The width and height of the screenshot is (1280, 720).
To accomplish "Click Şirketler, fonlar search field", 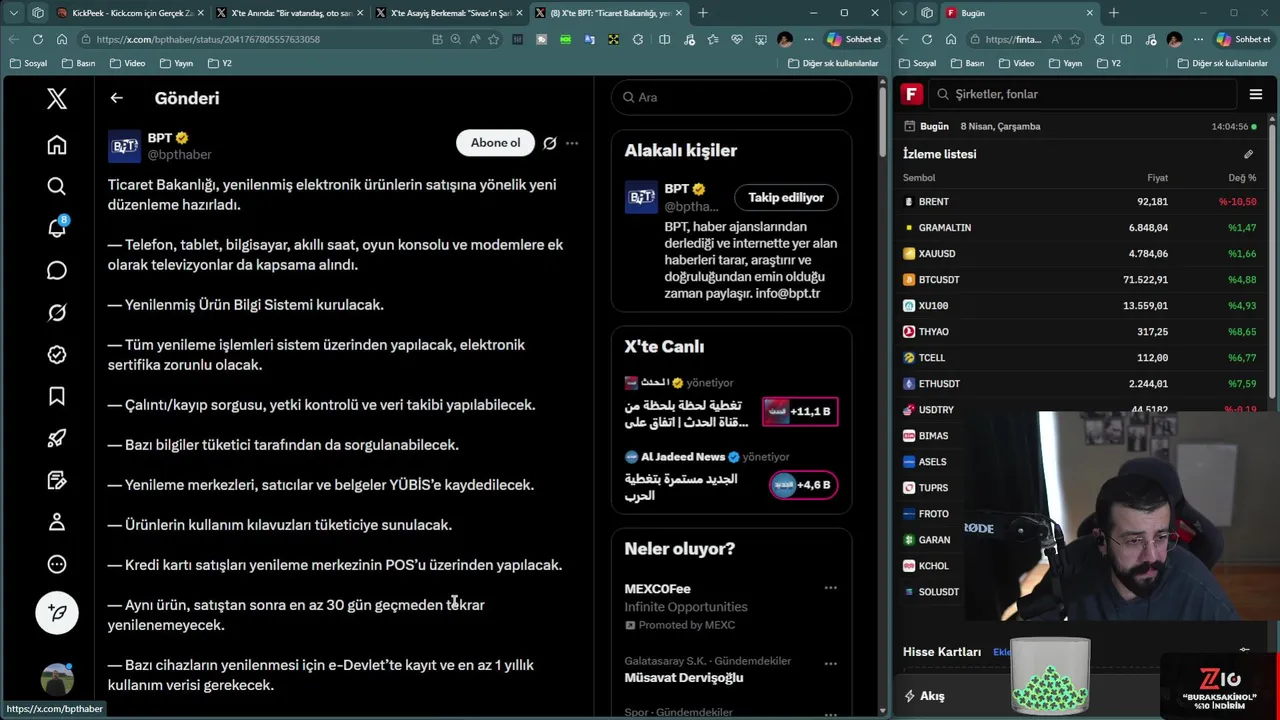I will click(x=1084, y=94).
